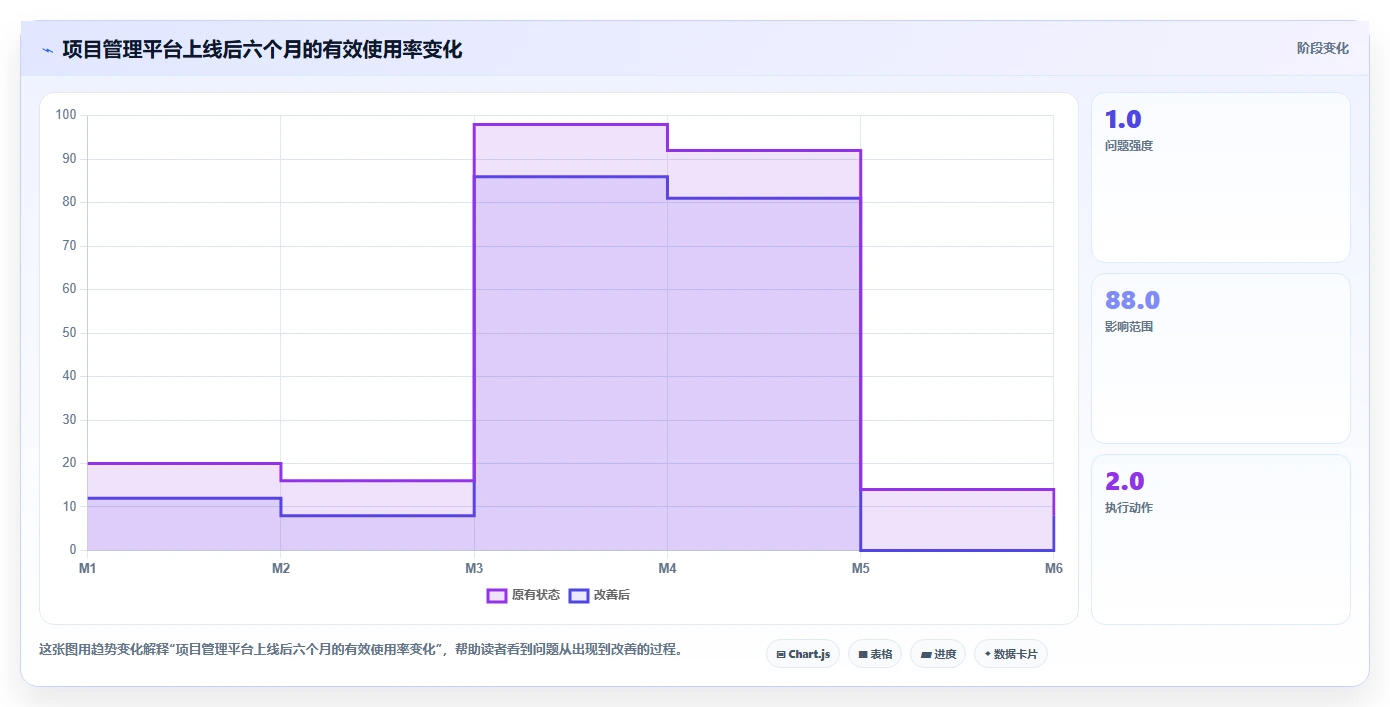Click the 数据卡片 tag button
Viewport: 1390px width, 707px height.
pyautogui.click(x=1011, y=654)
